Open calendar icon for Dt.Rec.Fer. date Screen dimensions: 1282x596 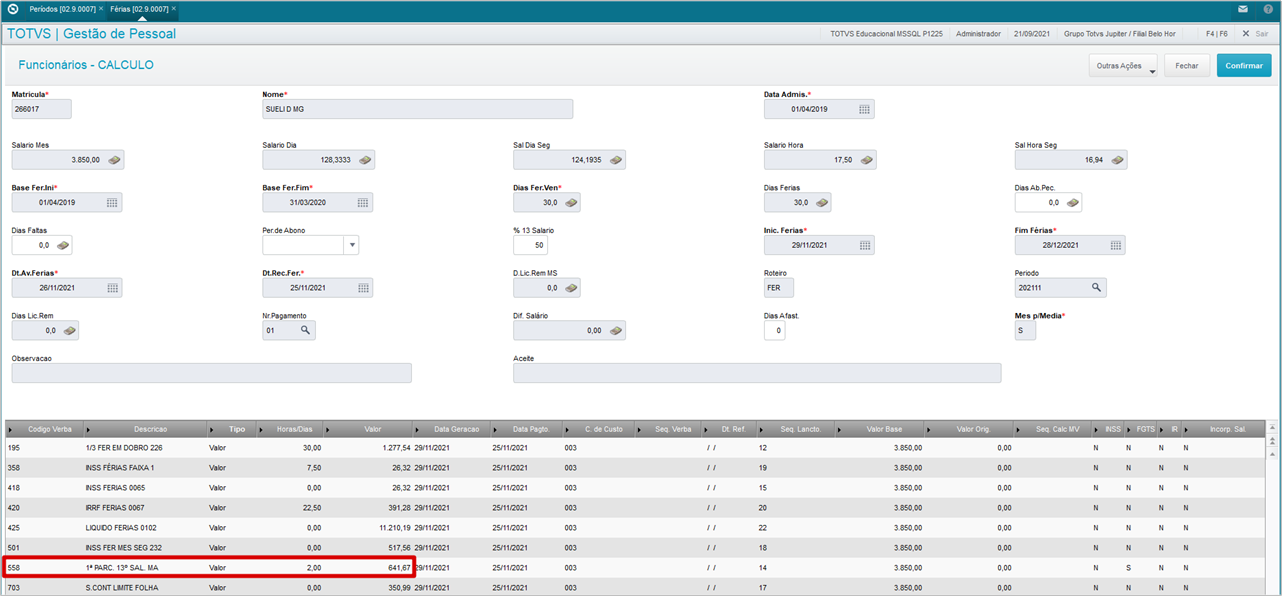(363, 288)
